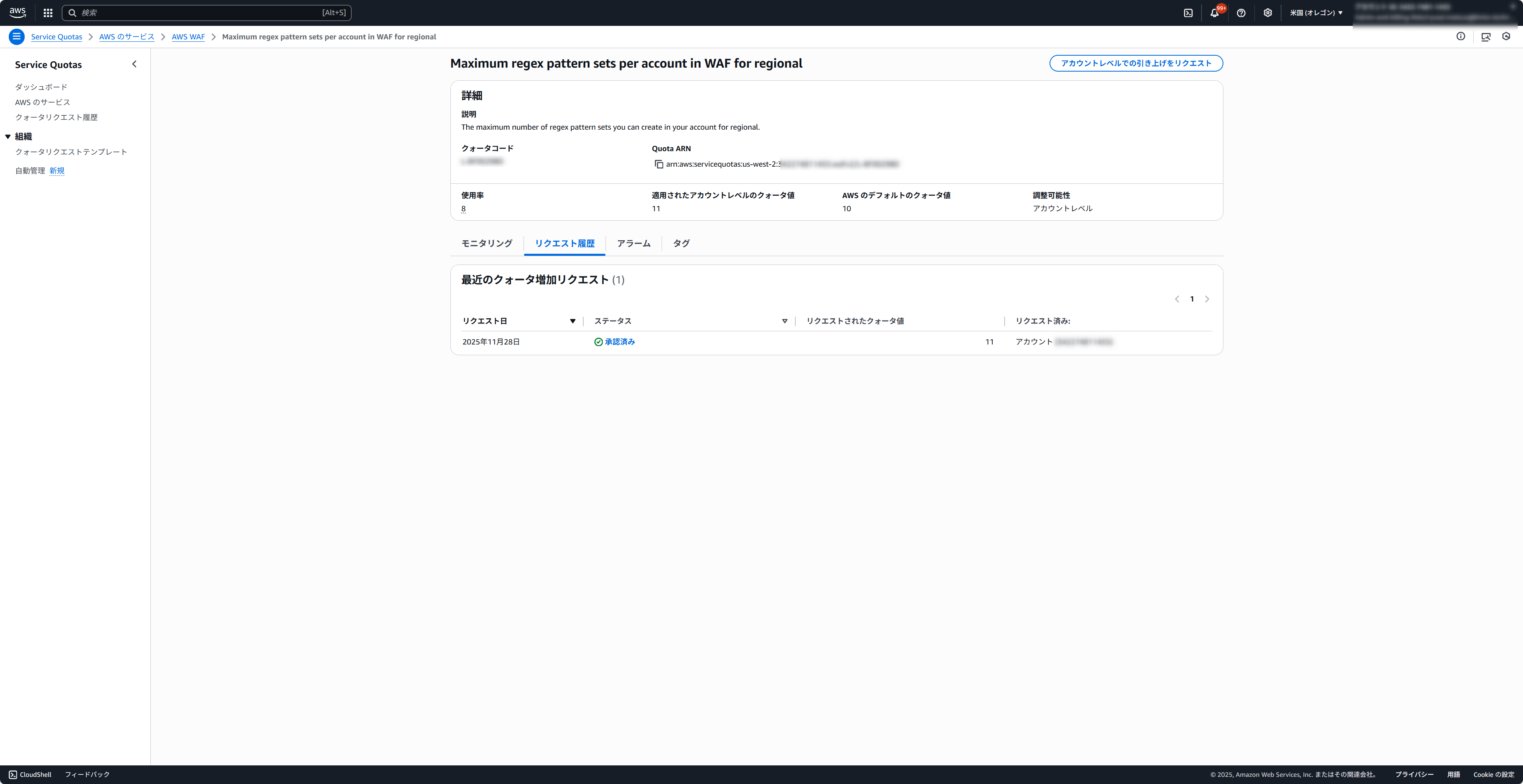
Task: Open the 米国 (オレゴン) region dropdown
Action: pyautogui.click(x=1316, y=12)
